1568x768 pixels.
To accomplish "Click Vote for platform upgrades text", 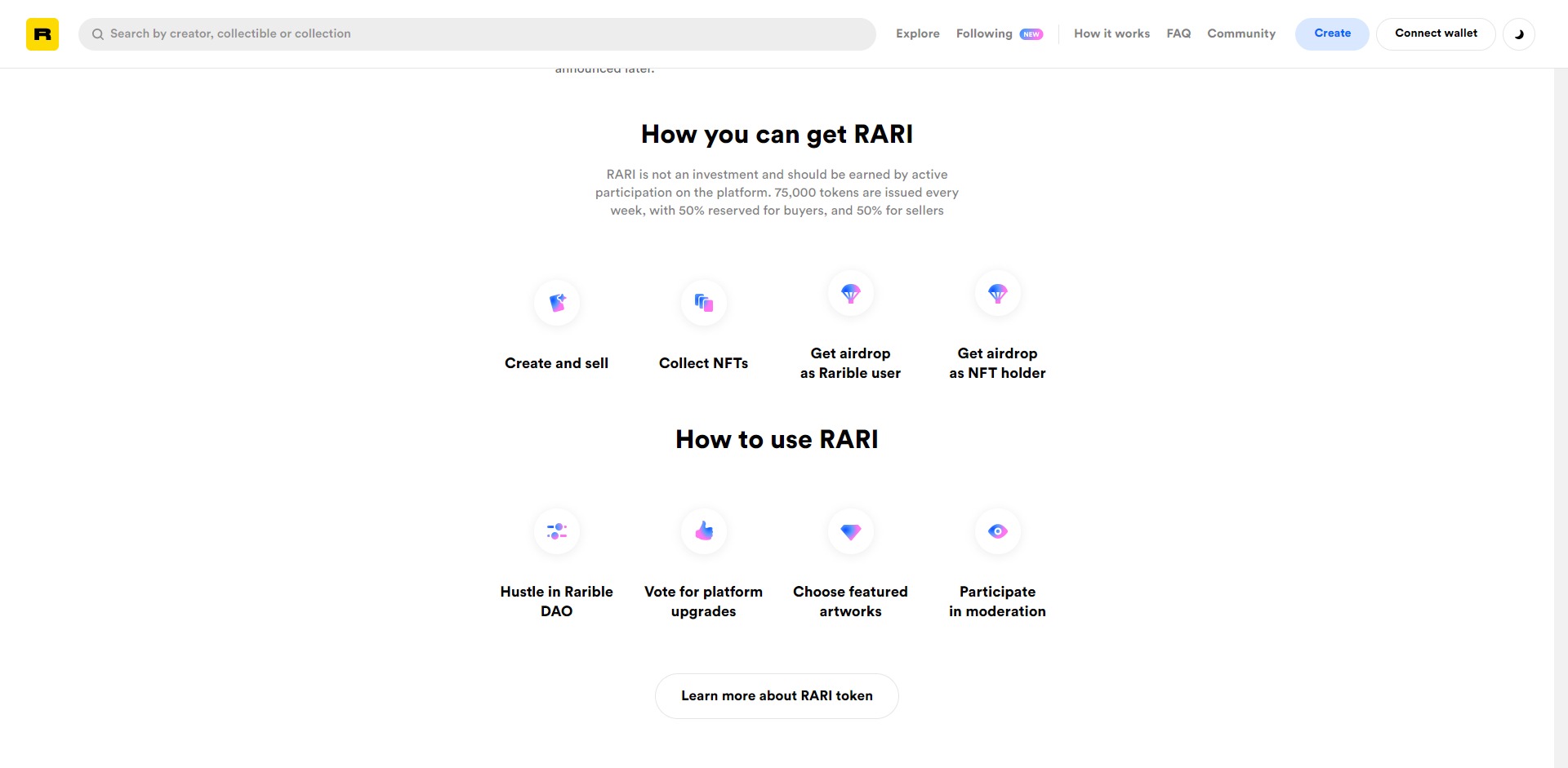I will click(703, 602).
